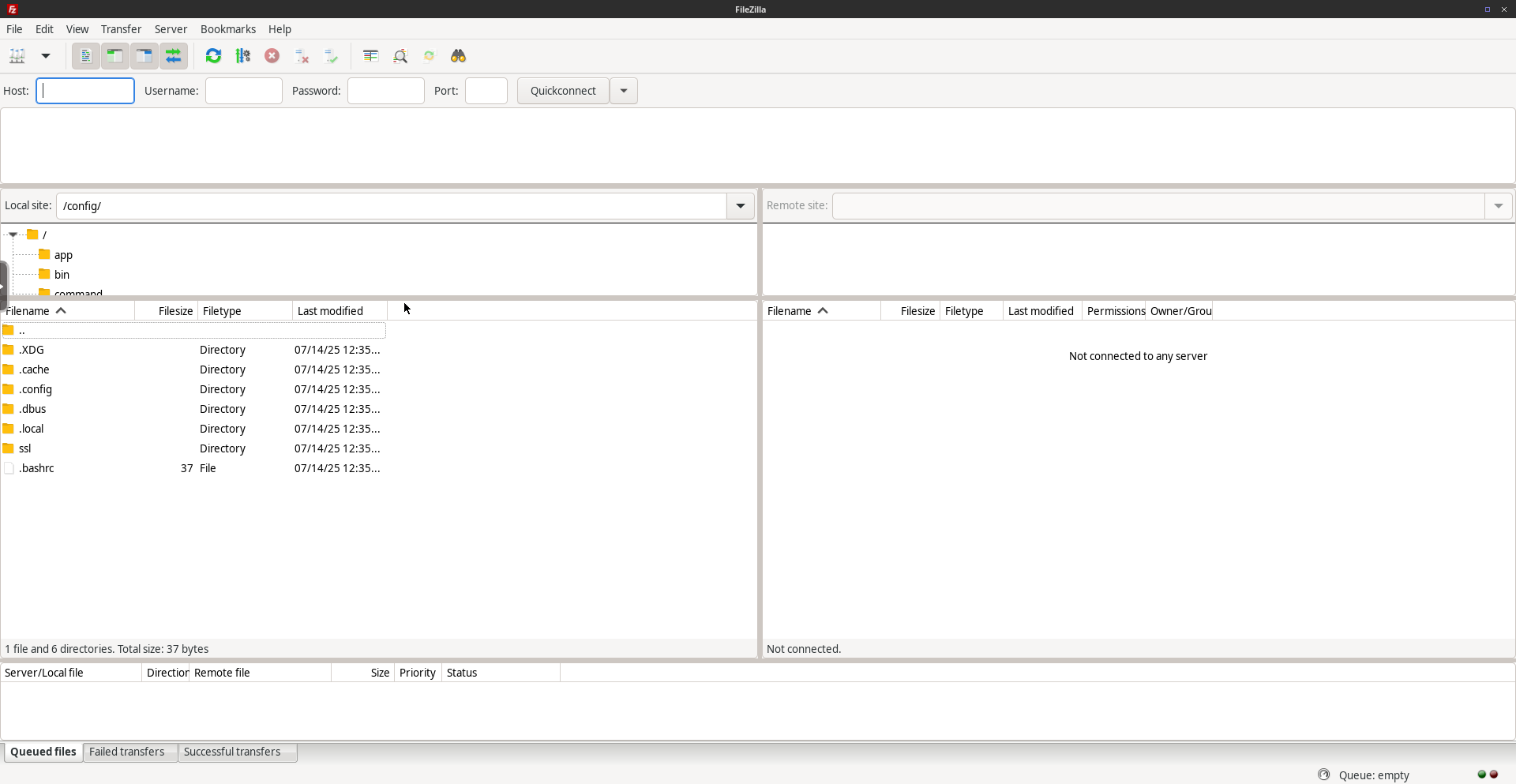The image size is (1516, 784).
Task: Toggle processing of the transfer queue
Action: [243, 56]
